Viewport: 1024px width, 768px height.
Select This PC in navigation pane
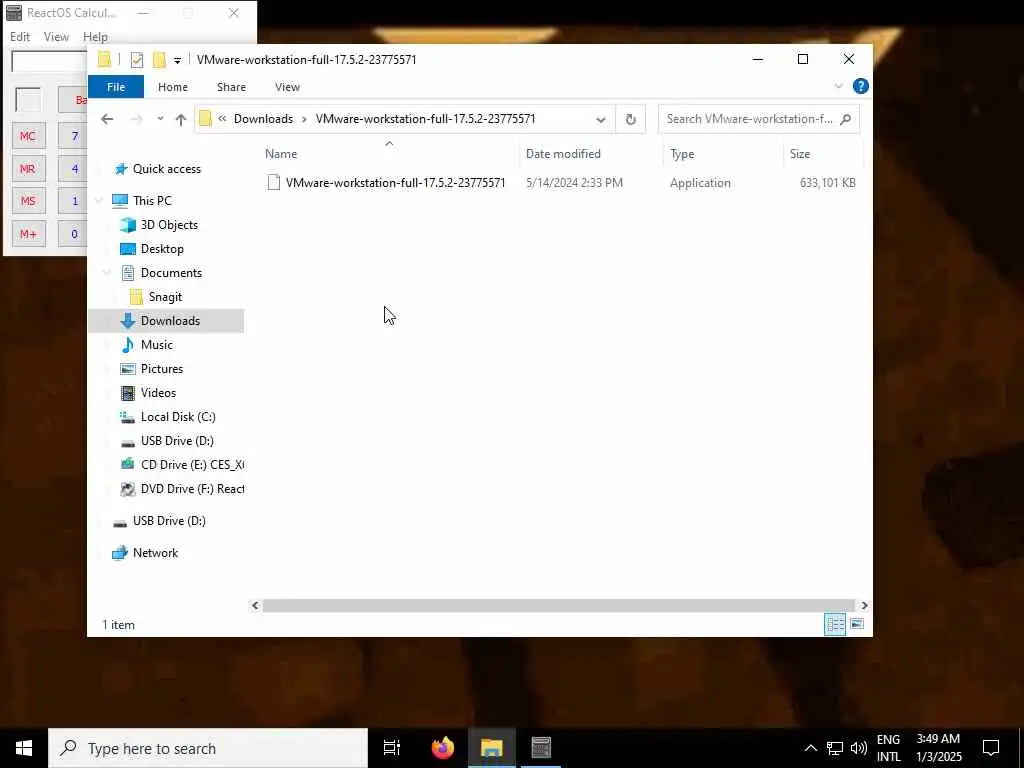152,201
